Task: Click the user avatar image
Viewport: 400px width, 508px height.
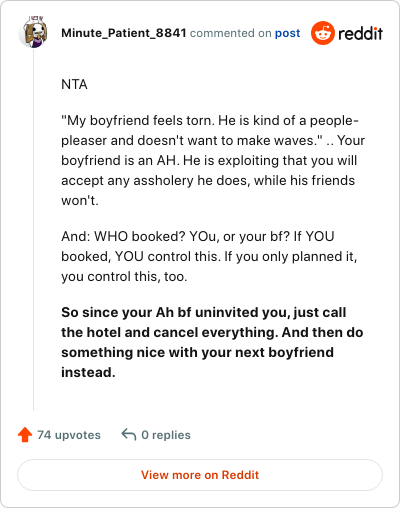Action: tap(33, 33)
